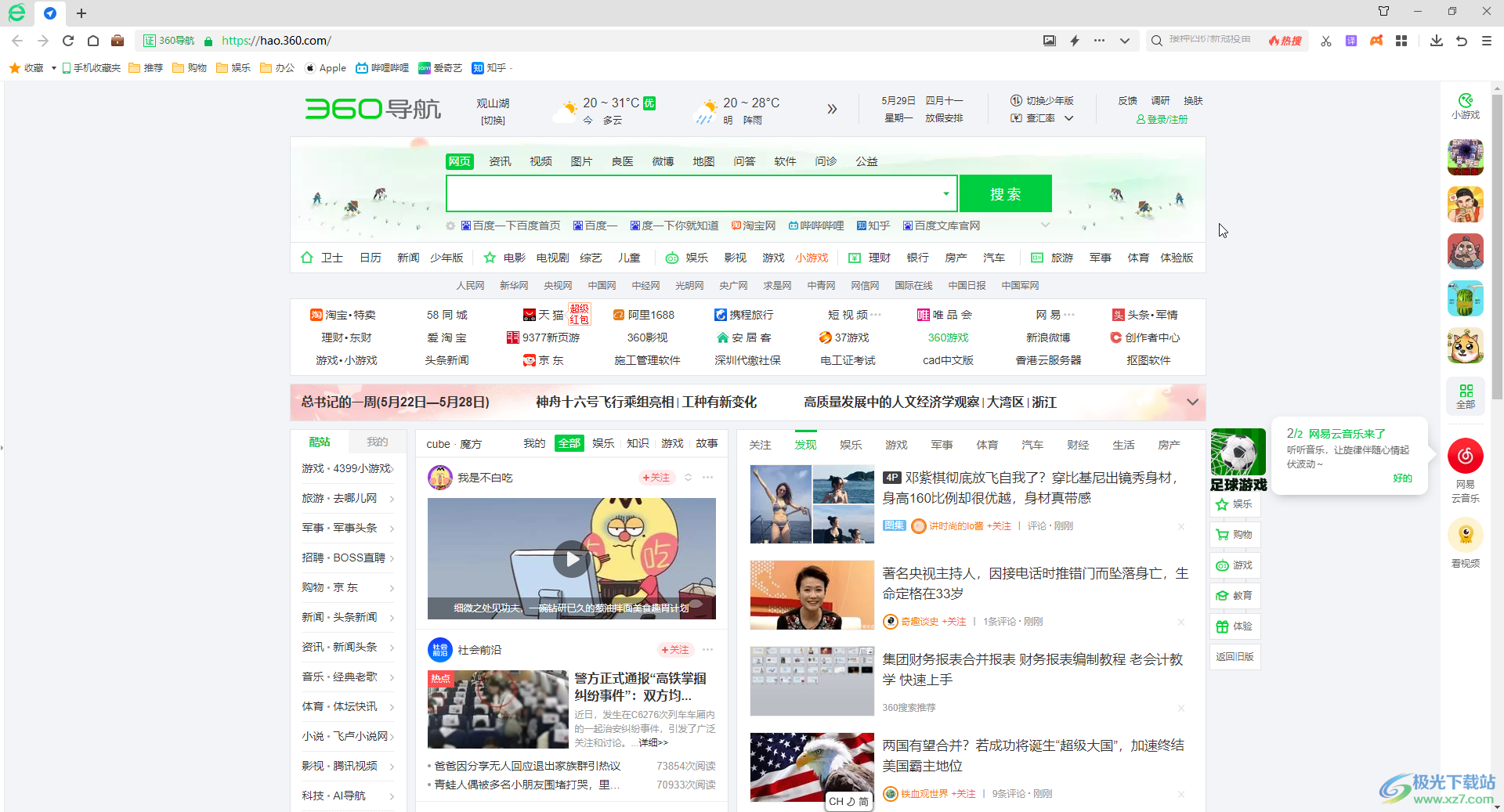Open the 知乎 bookmark in bookmarks bar
Screen dimensions: 1504x812
[x=490, y=68]
